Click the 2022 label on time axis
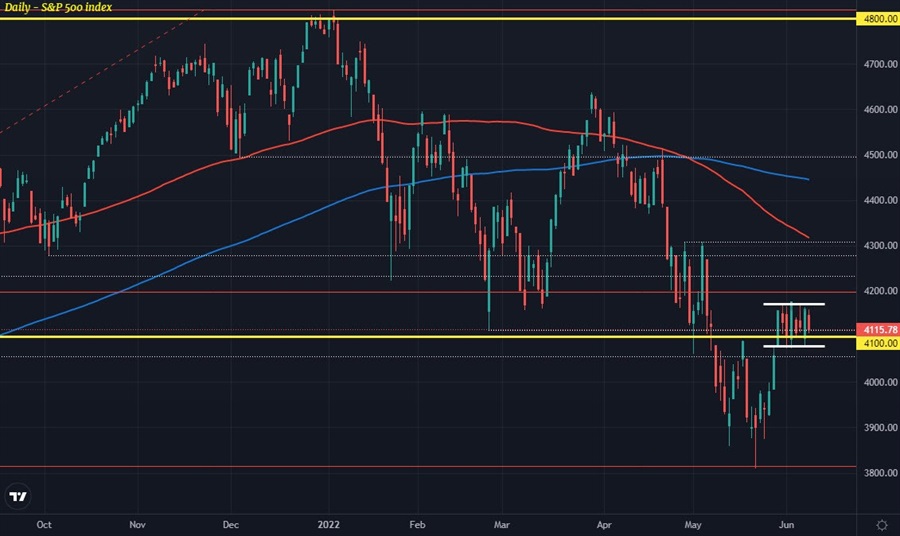This screenshot has width=900, height=536. [329, 525]
